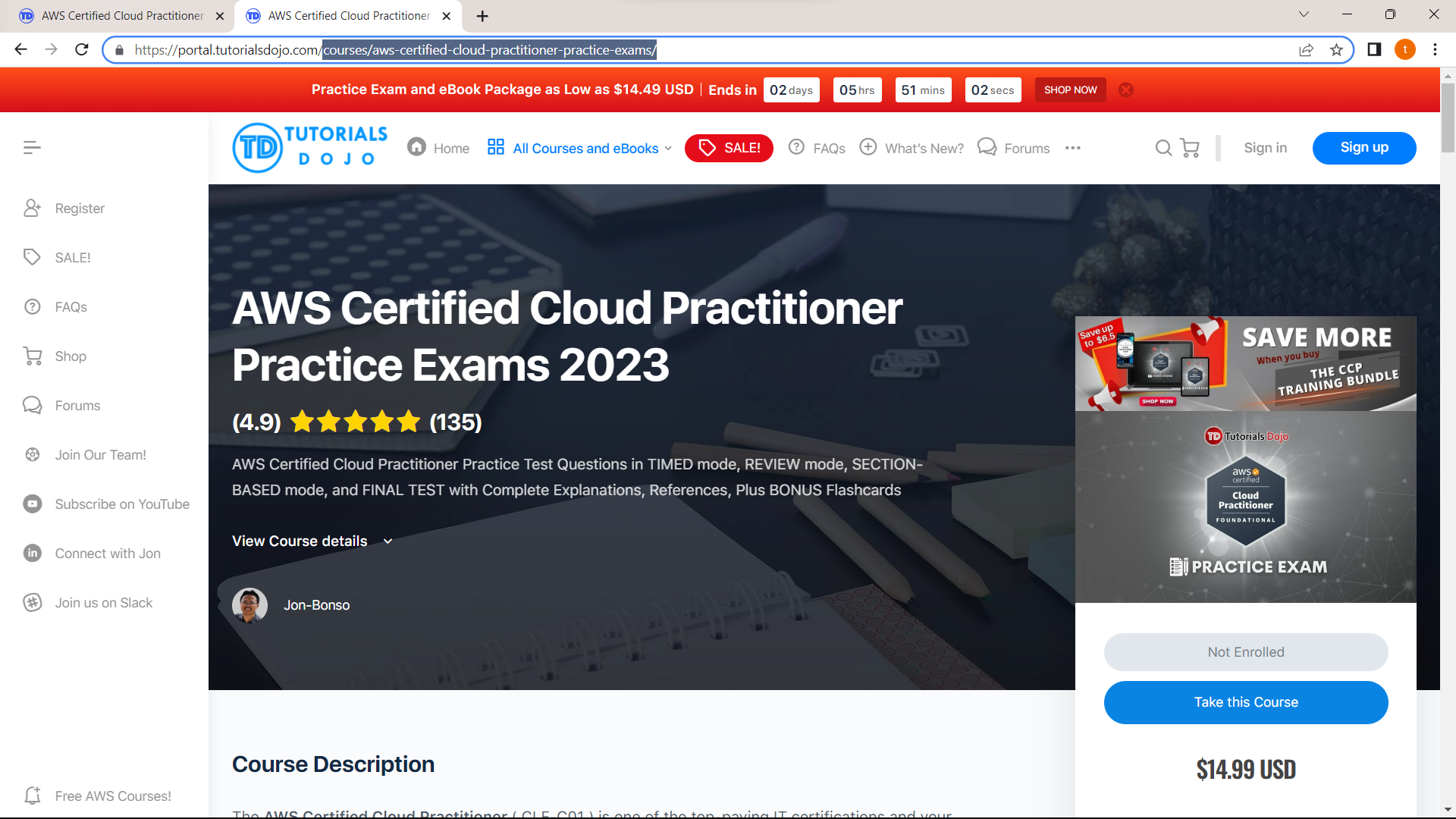Bookmark this page with the star icon
Image resolution: width=1456 pixels, height=819 pixels.
(1336, 50)
